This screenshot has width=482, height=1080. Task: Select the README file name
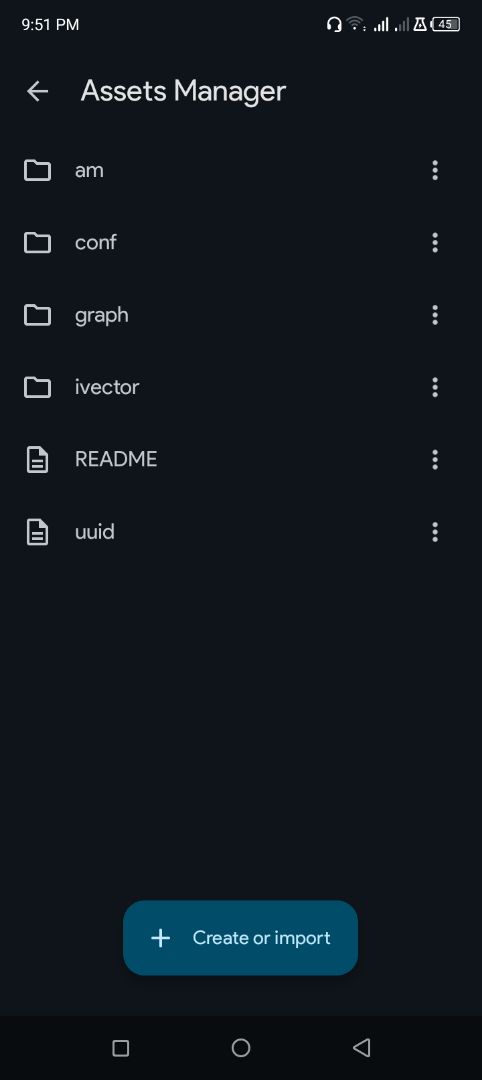116,459
